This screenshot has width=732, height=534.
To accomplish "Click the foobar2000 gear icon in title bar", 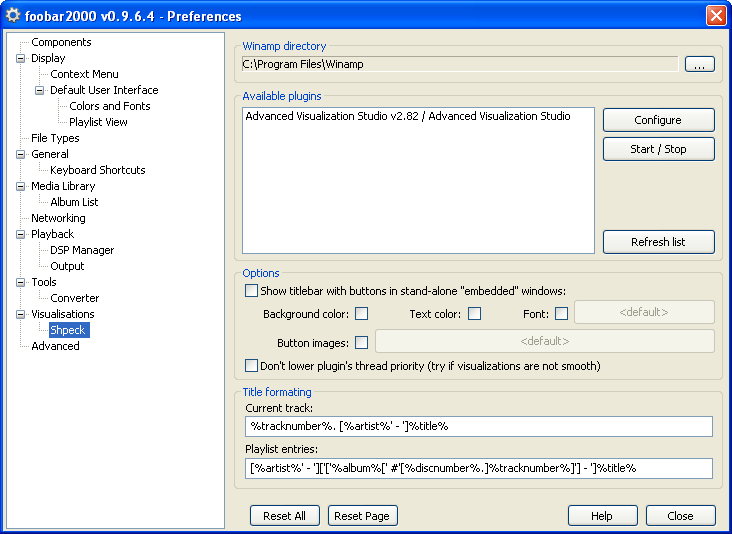I will click(13, 15).
